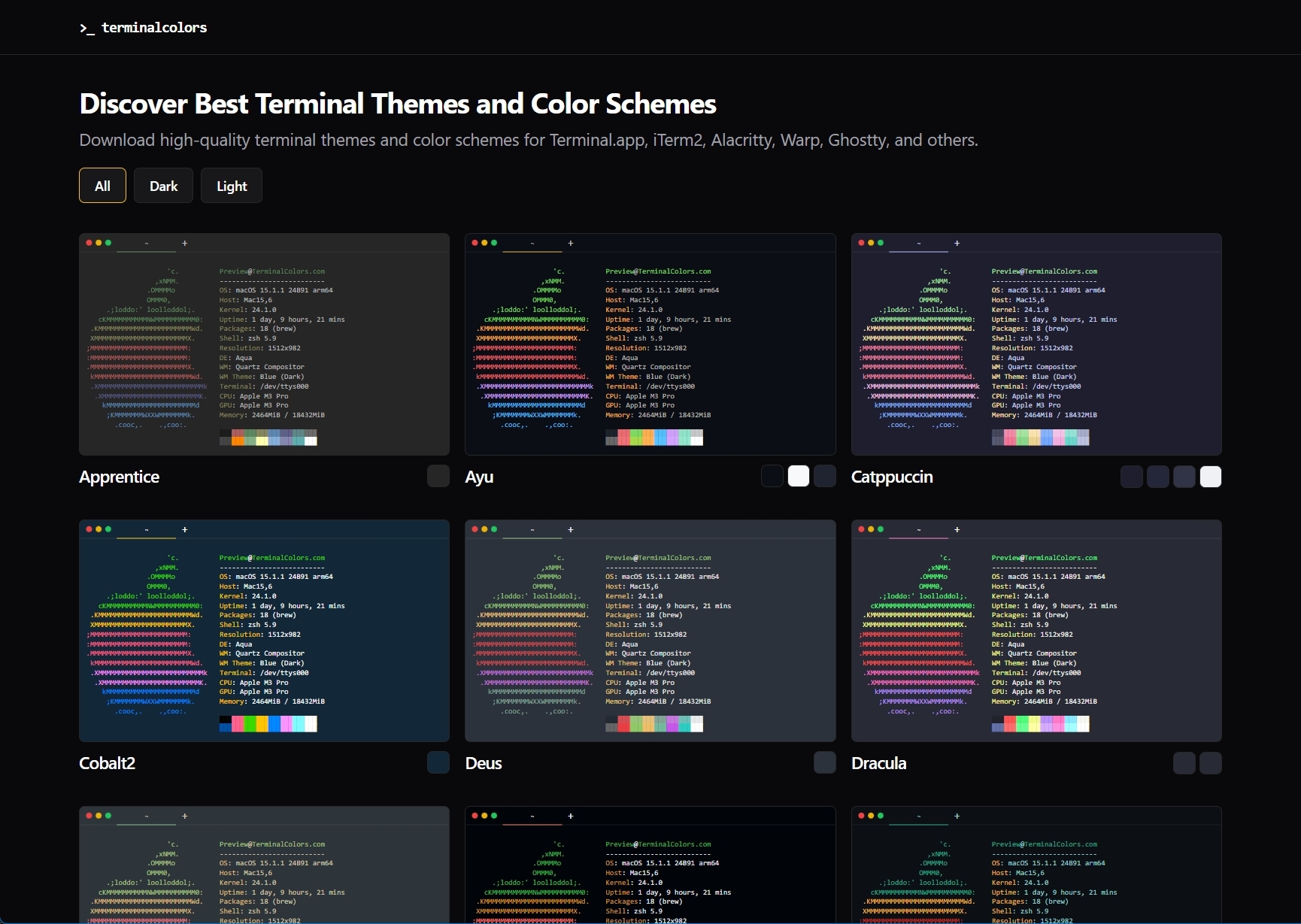Toggle the variant square next to Cobalt2
Screen dimensions: 1301x924
click(x=437, y=762)
